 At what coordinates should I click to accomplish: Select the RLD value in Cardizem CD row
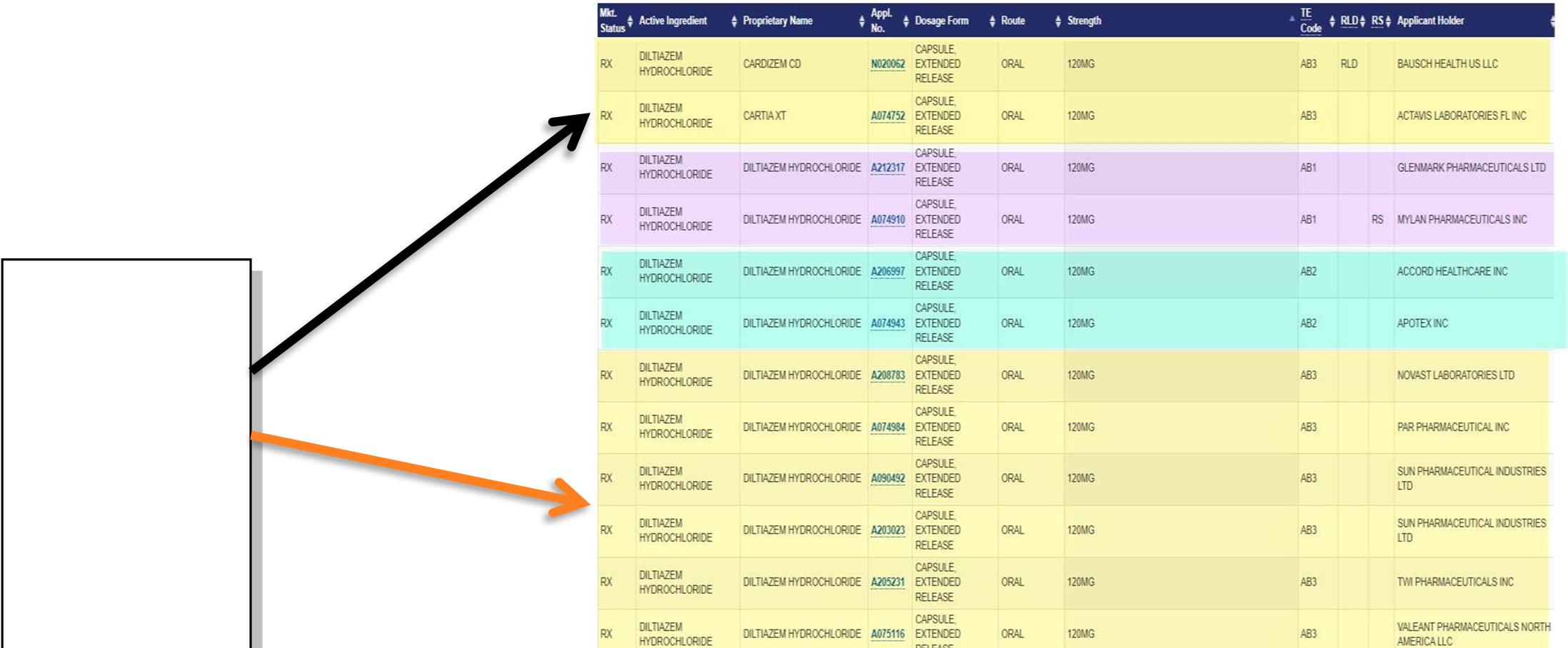(1349, 64)
